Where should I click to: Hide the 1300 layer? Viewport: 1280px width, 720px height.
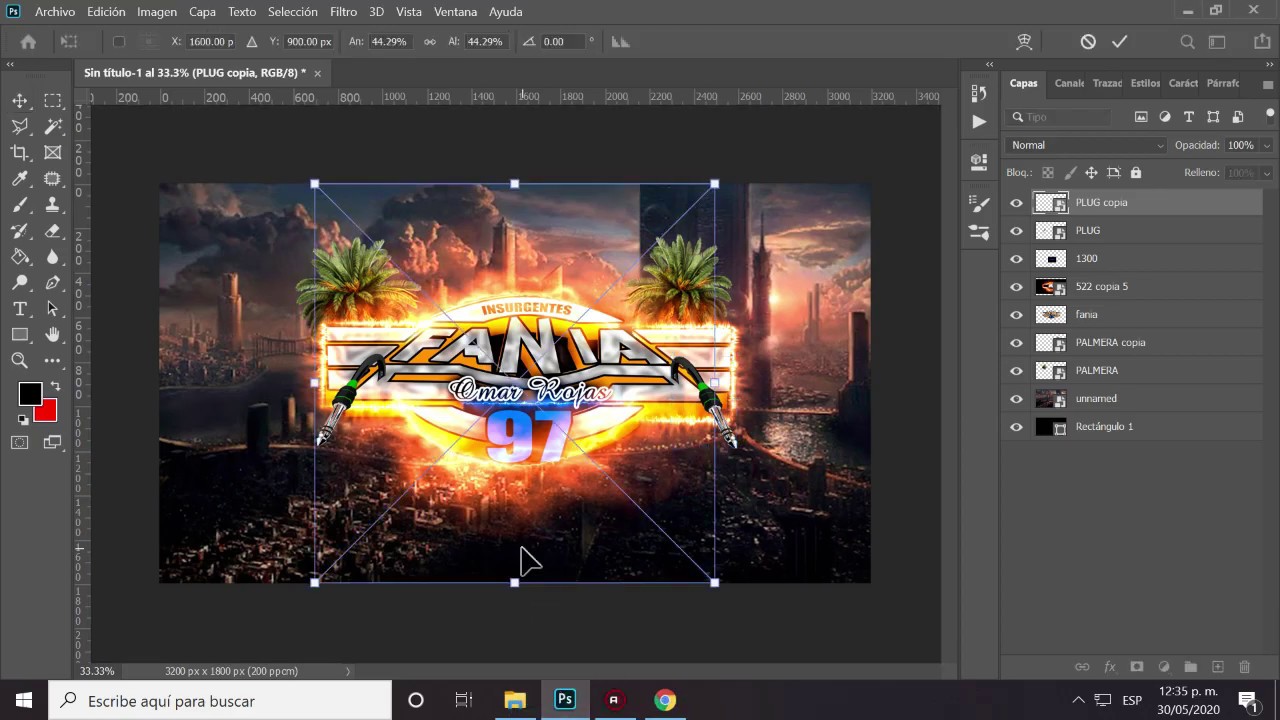1017,259
